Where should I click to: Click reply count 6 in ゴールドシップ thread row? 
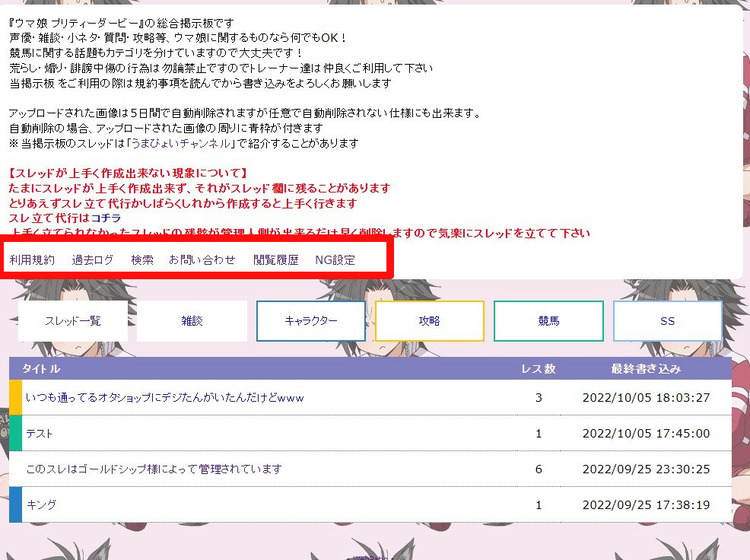click(539, 469)
